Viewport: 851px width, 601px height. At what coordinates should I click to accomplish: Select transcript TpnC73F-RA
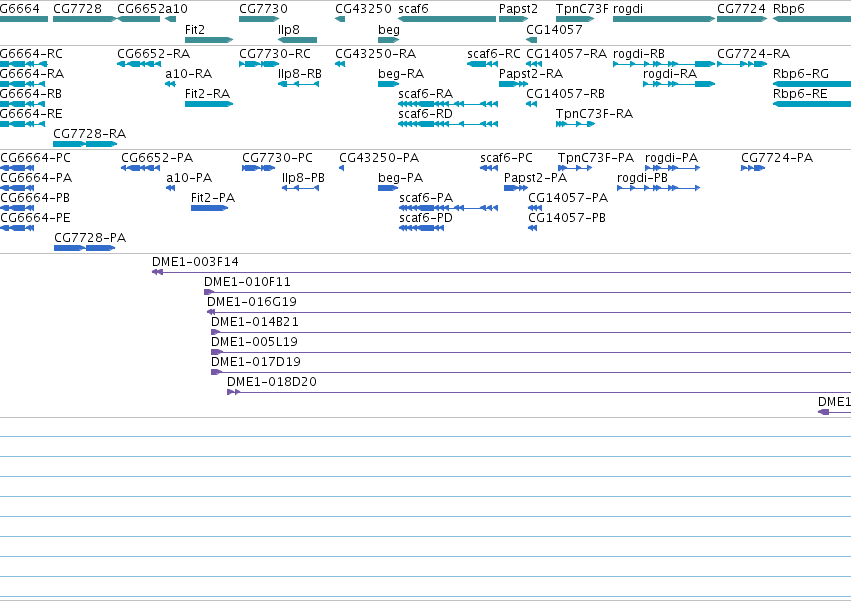point(575,124)
